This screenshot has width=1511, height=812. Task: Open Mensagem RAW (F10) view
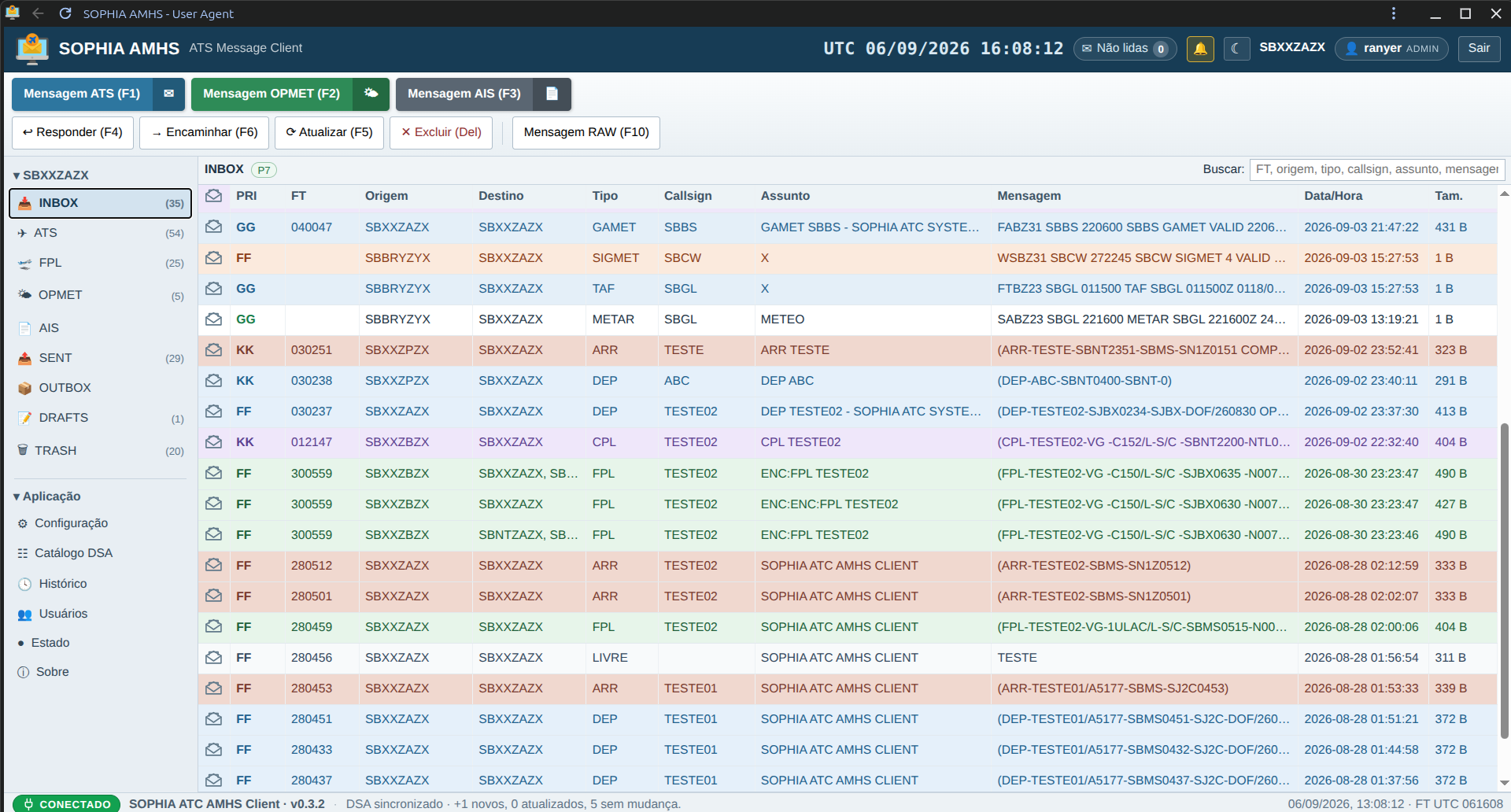[x=586, y=132]
